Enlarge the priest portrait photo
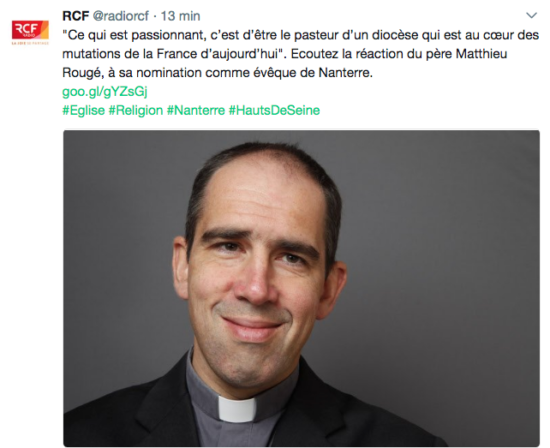The height and width of the screenshot is (448, 550). tap(301, 288)
